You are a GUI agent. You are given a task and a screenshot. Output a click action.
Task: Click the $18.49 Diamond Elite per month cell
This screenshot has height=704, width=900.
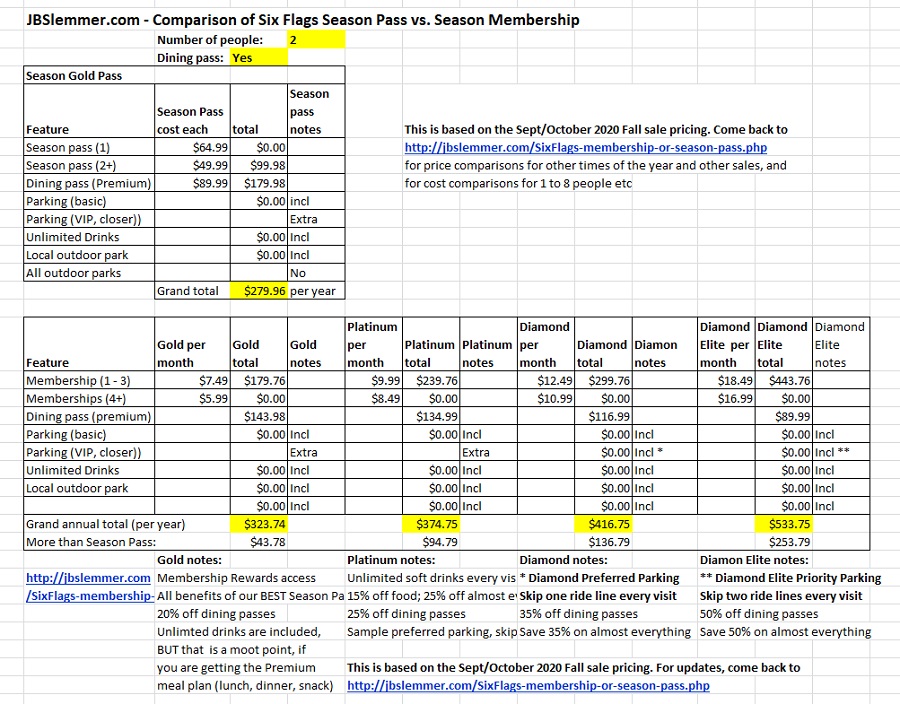pos(726,380)
